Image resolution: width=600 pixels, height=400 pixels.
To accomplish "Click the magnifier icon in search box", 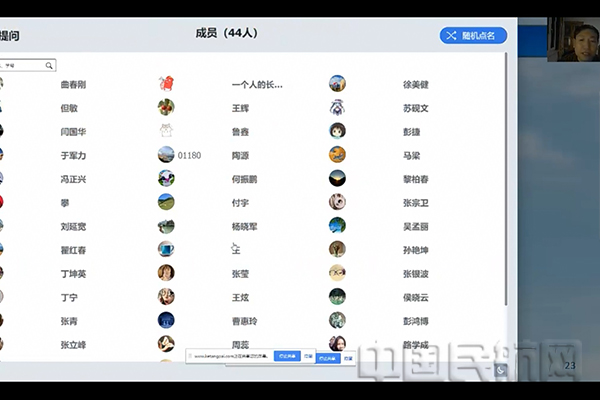I will coord(49,65).
